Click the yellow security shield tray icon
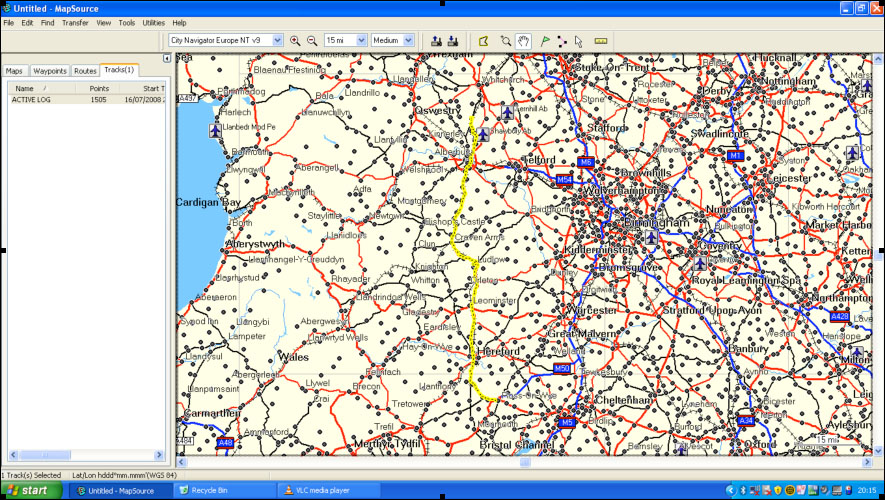 [778, 490]
